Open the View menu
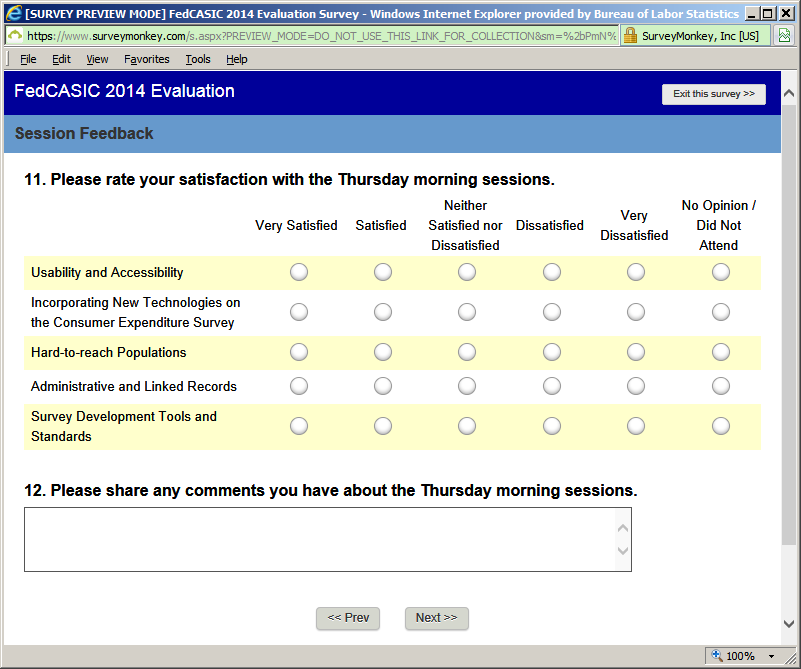 (97, 59)
